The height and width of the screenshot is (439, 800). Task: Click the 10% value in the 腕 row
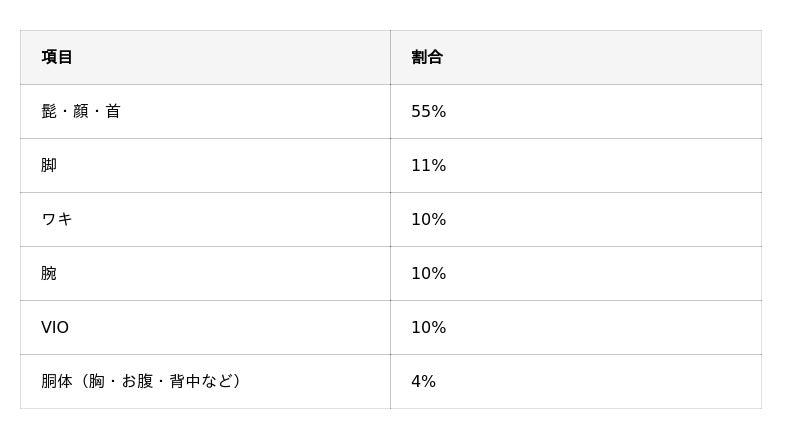pyautogui.click(x=428, y=274)
